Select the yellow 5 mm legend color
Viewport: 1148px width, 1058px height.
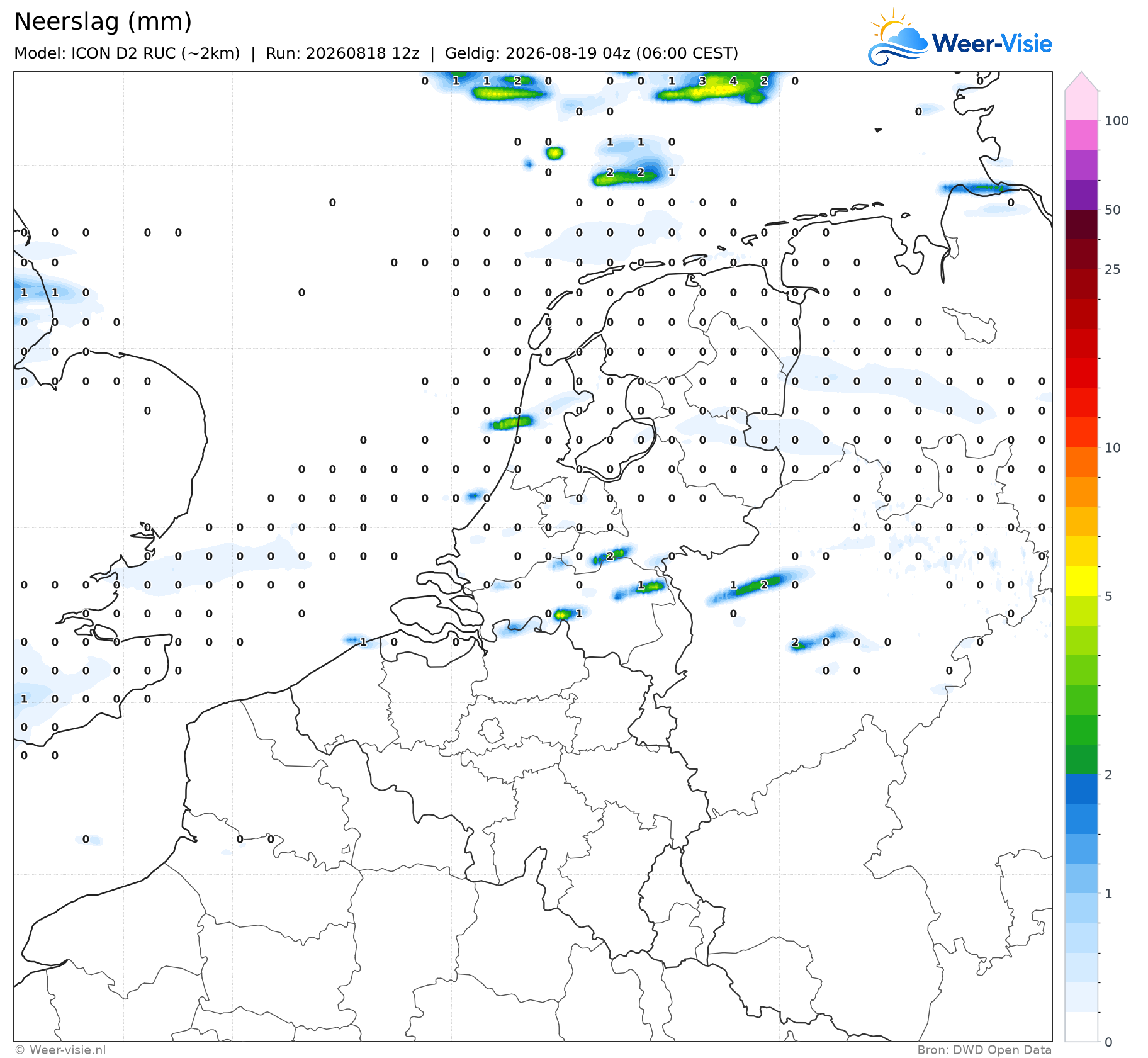1081,581
